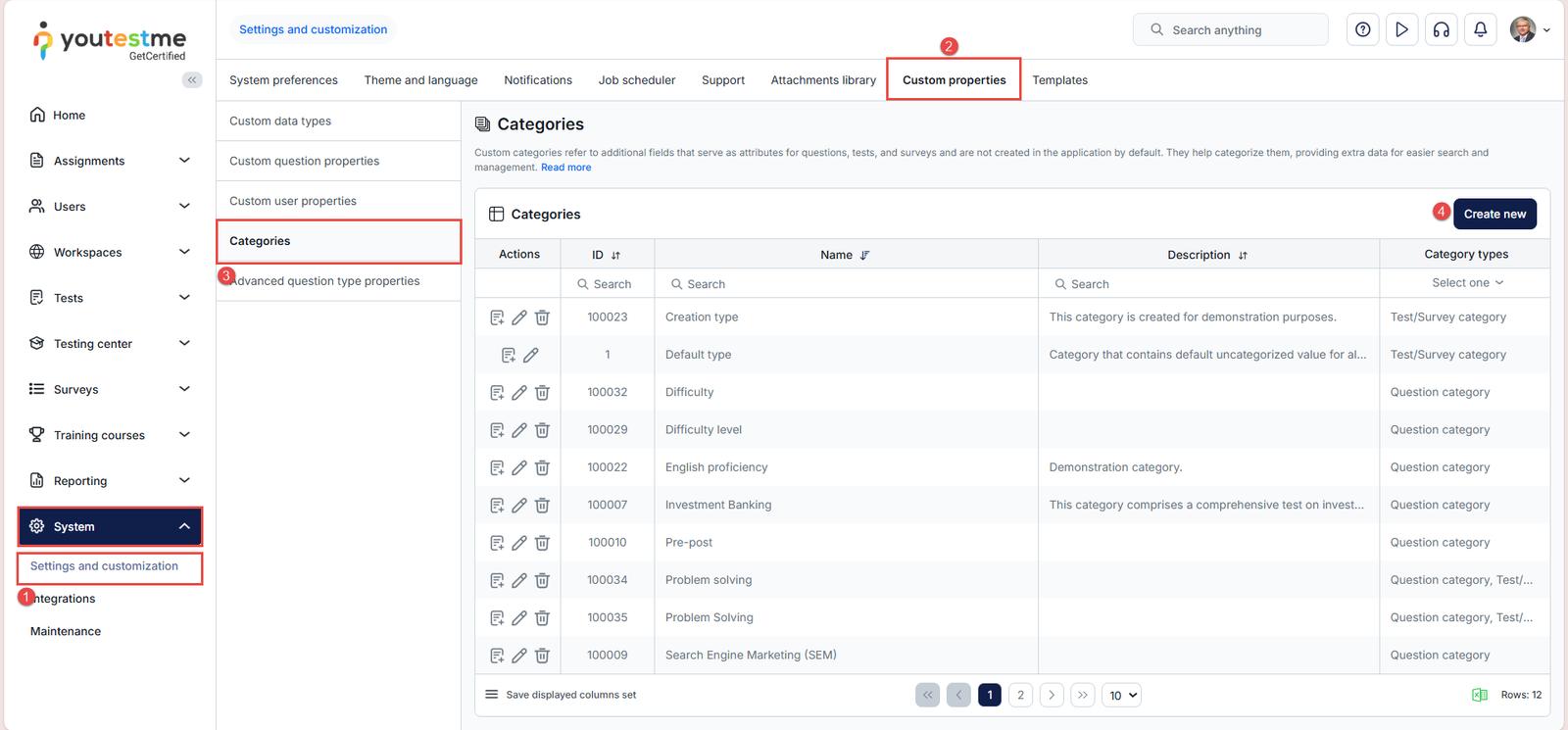Click the add values icon for Pre-post
This screenshot has width=1568, height=730.
tap(497, 543)
